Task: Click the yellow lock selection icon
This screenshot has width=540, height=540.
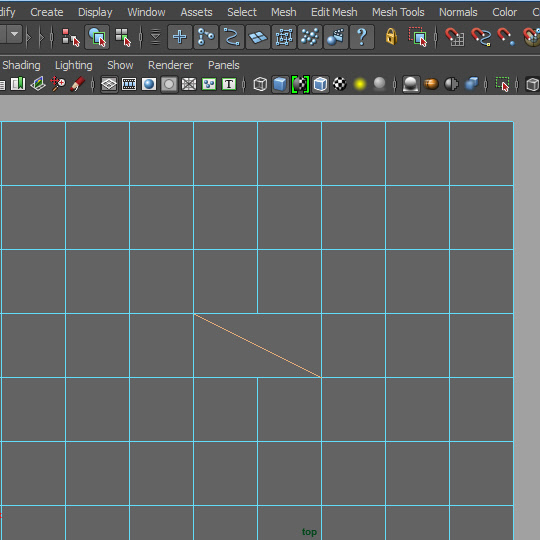Action: tap(391, 37)
